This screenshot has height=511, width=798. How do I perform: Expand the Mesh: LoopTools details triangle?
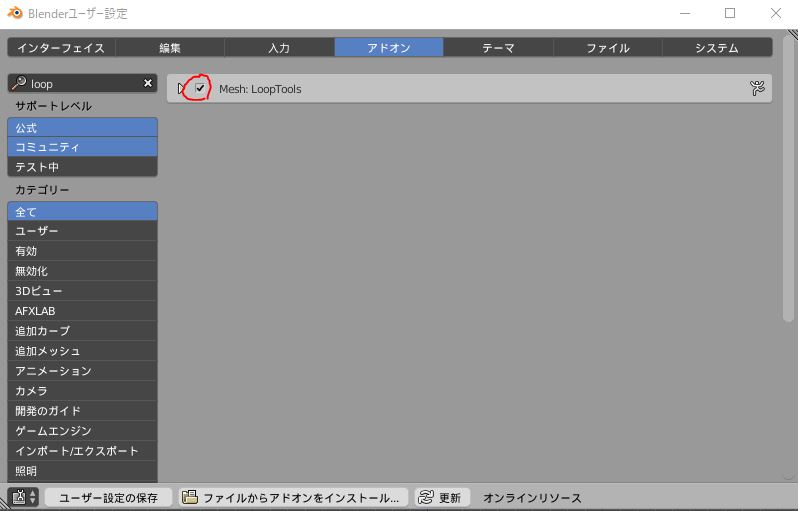pos(181,89)
